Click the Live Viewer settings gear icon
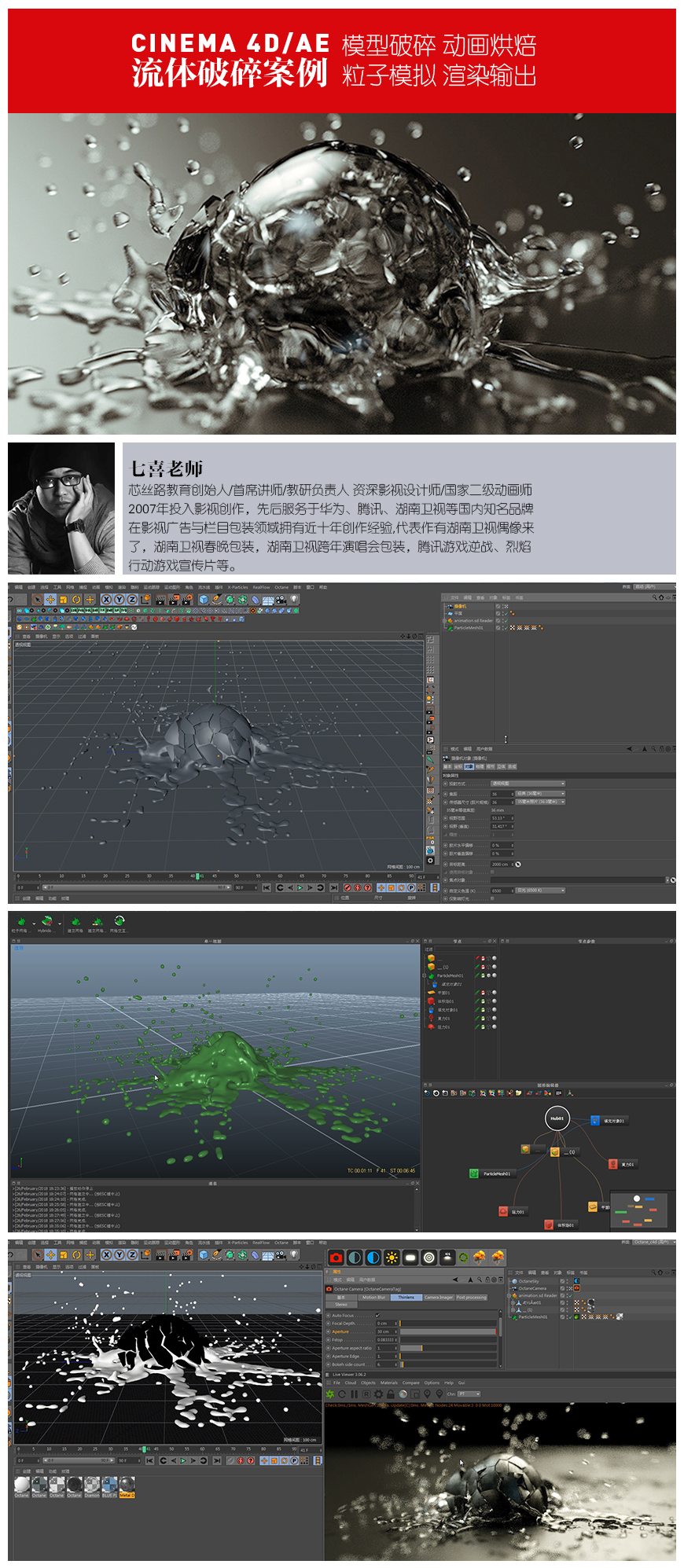This screenshot has width=684, height=1568. tap(378, 1394)
